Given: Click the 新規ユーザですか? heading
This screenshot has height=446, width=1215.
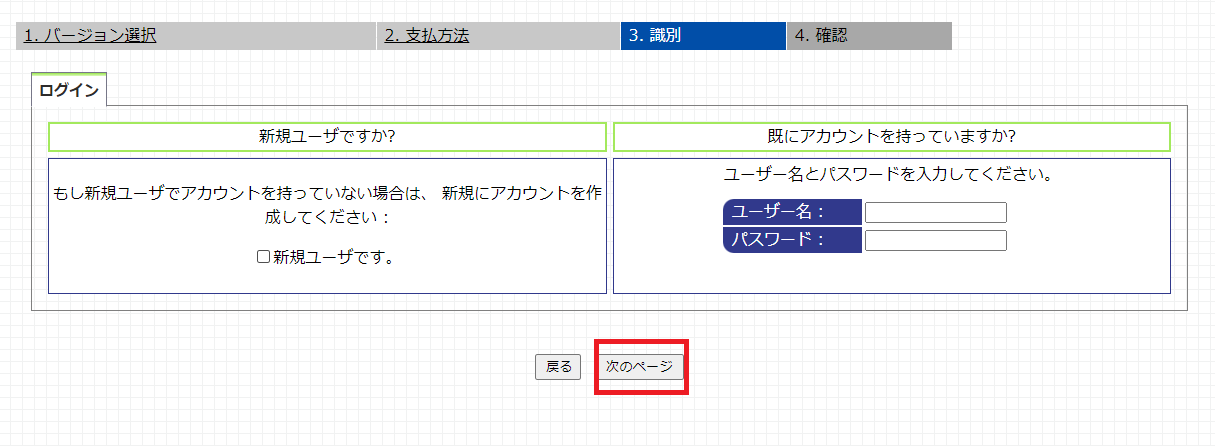Looking at the screenshot, I should click(x=327, y=137).
